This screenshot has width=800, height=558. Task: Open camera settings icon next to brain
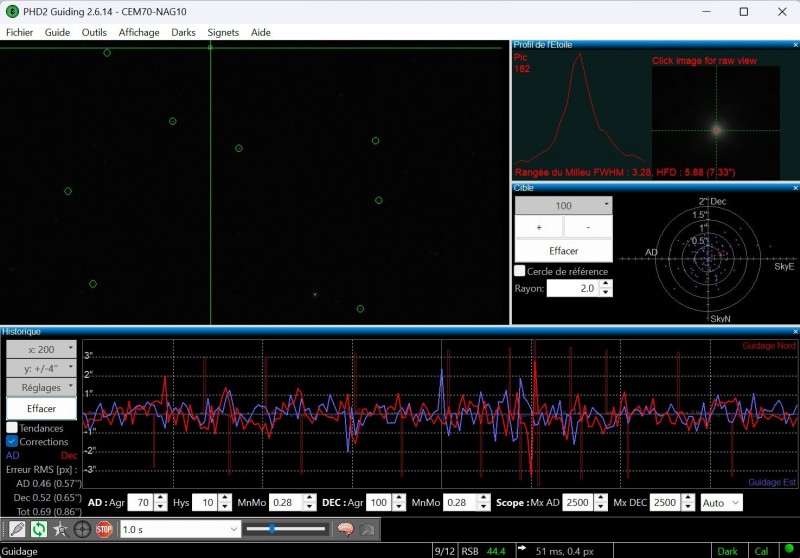[367, 529]
